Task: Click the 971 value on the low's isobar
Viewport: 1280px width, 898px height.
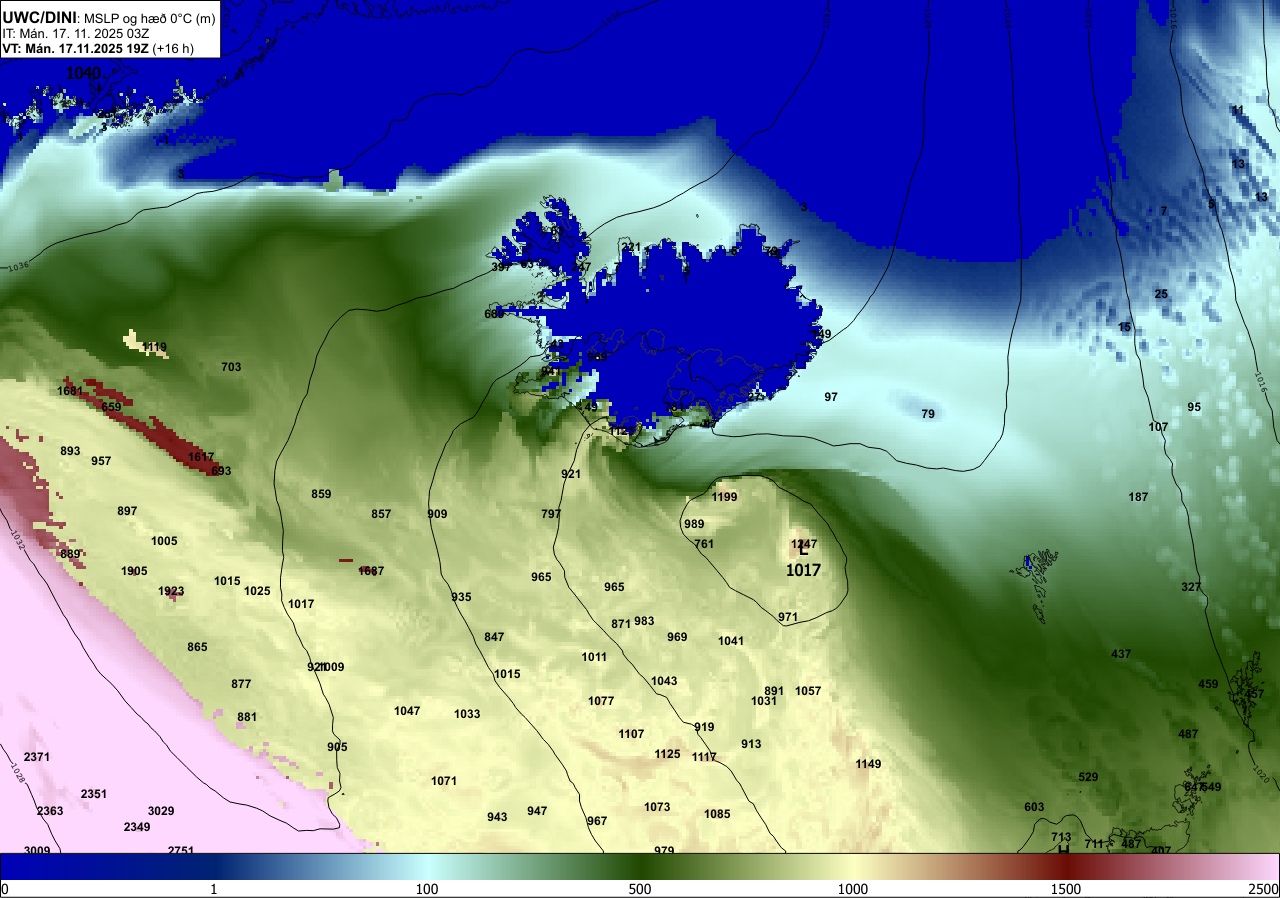Action: [x=788, y=617]
